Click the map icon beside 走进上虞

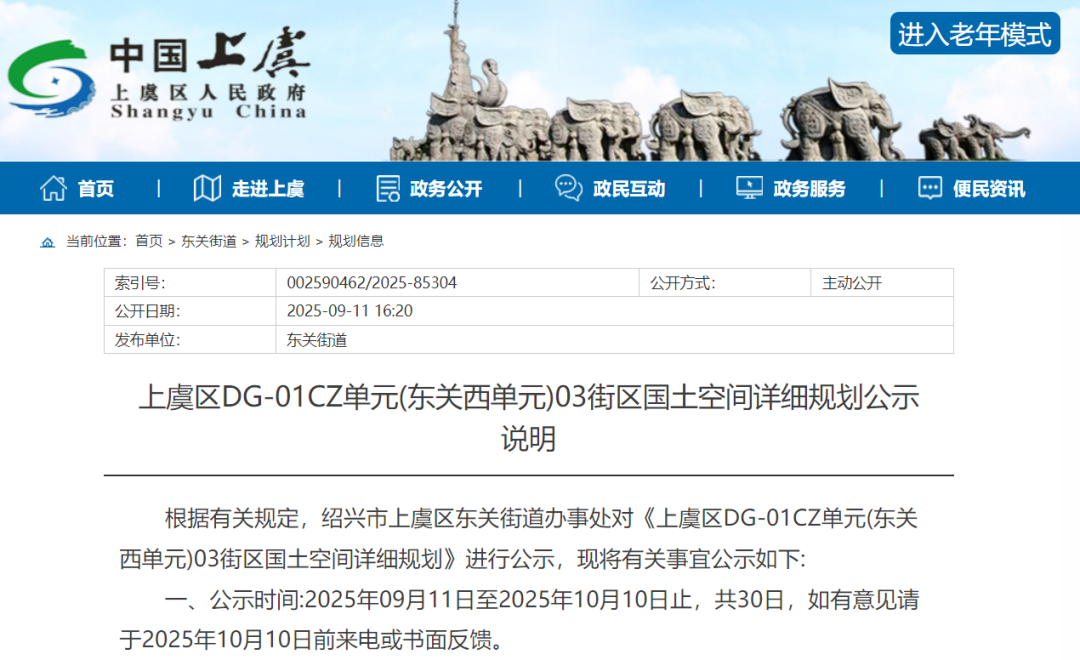point(207,188)
